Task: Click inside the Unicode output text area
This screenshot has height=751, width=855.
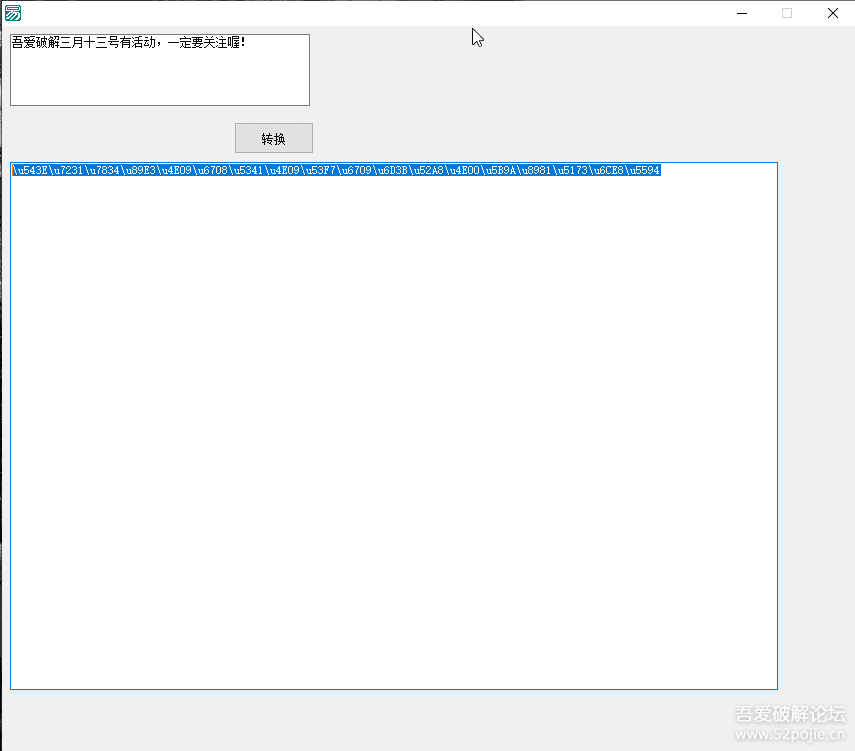Action: click(x=394, y=426)
